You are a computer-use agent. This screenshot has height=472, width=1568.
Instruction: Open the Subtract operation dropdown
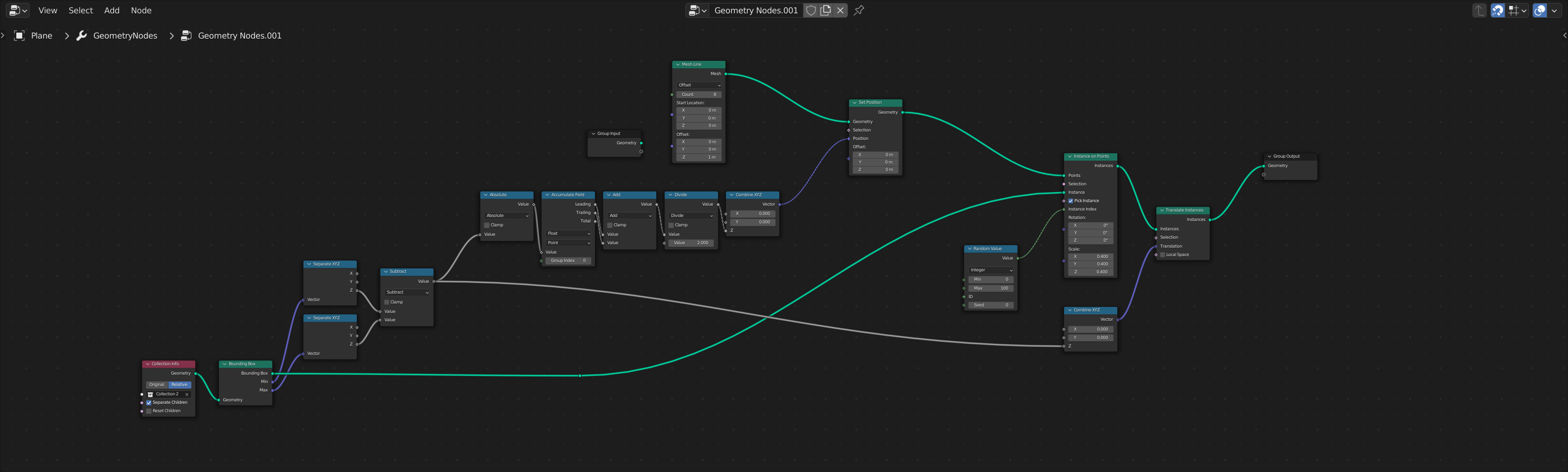coord(407,292)
